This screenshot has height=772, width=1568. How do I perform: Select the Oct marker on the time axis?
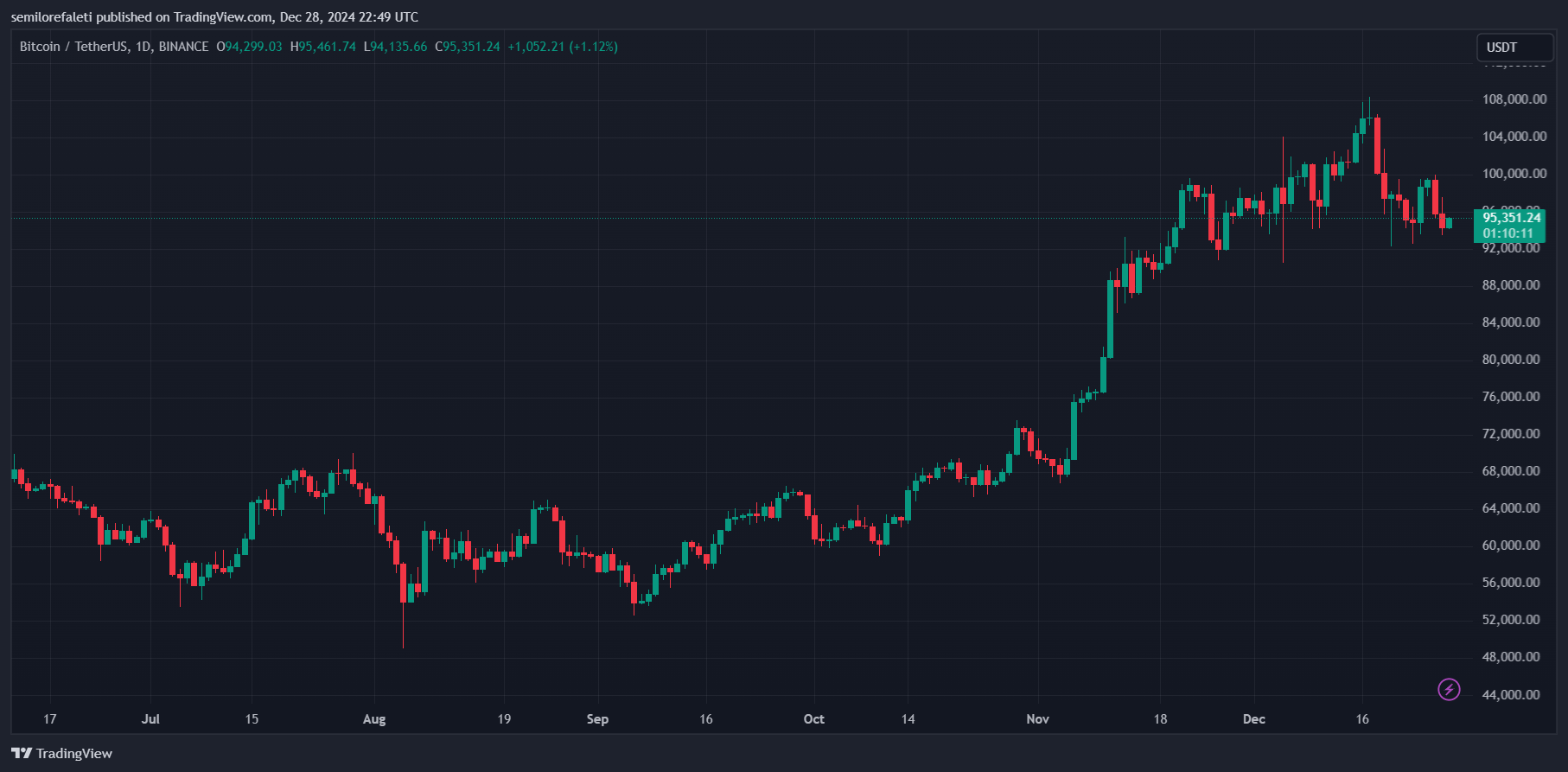click(813, 719)
